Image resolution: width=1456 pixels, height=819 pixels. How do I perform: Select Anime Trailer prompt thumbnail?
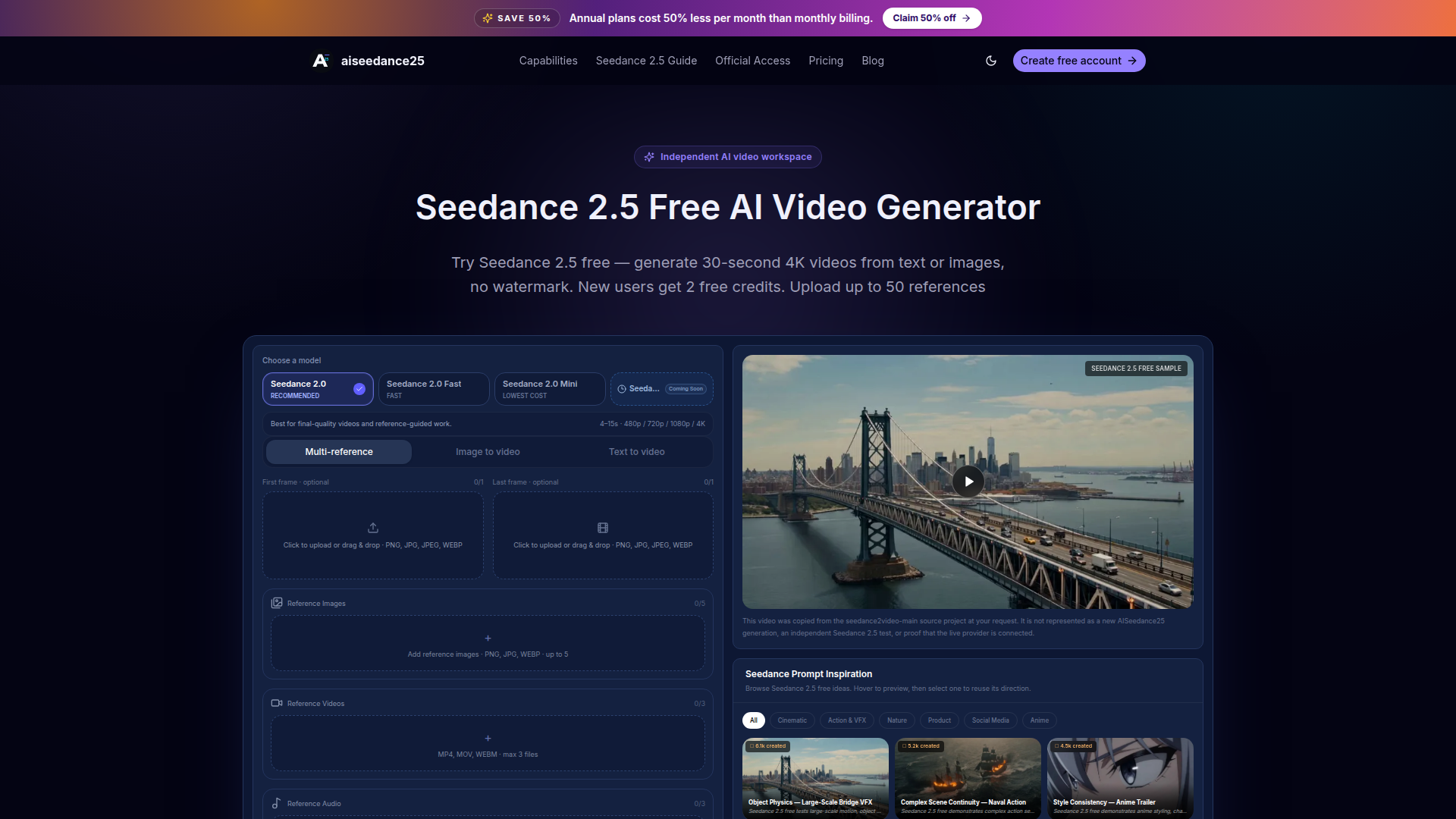(1120, 778)
